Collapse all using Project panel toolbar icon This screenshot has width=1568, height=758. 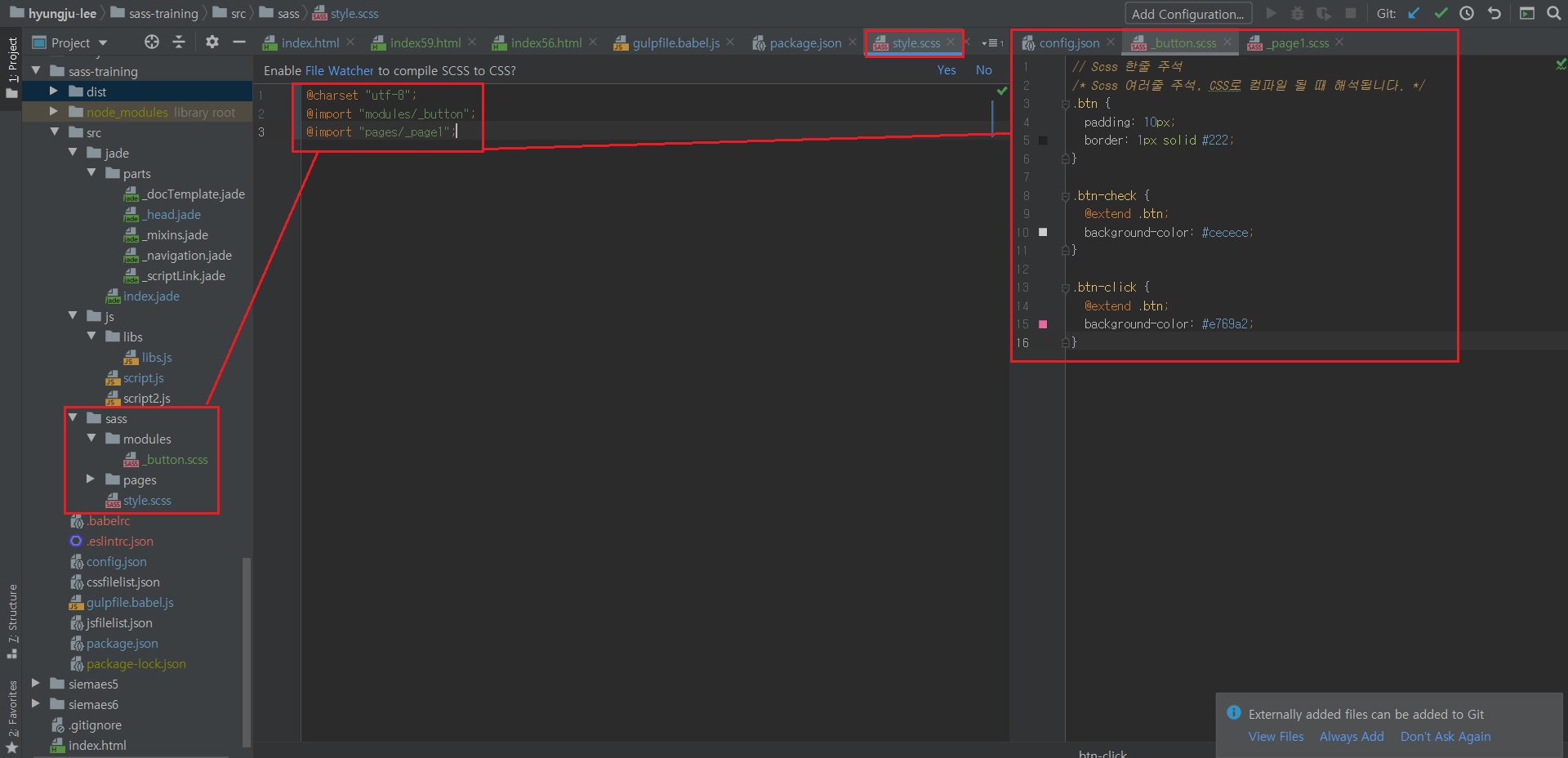click(179, 42)
